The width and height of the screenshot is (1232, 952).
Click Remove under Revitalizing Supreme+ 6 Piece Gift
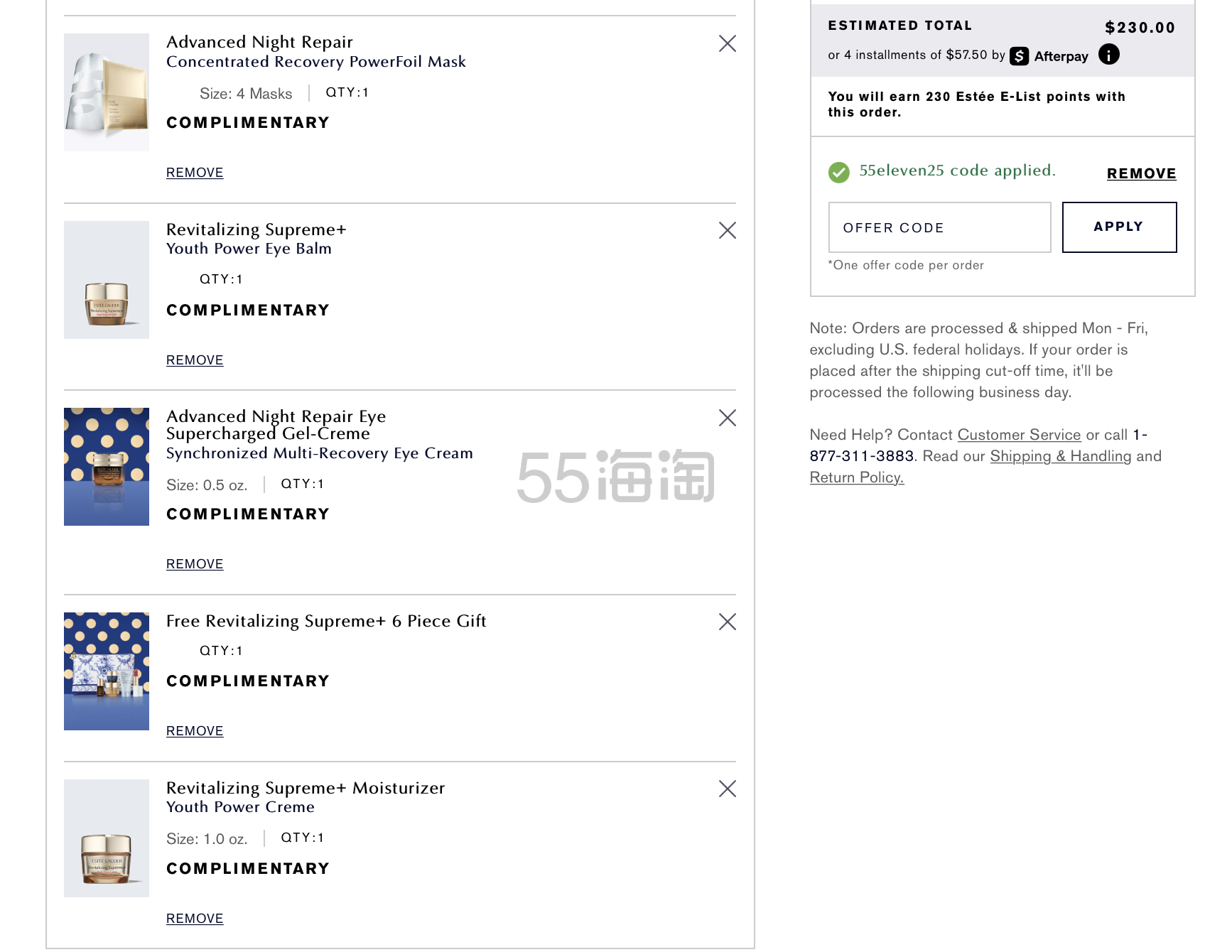tap(195, 731)
